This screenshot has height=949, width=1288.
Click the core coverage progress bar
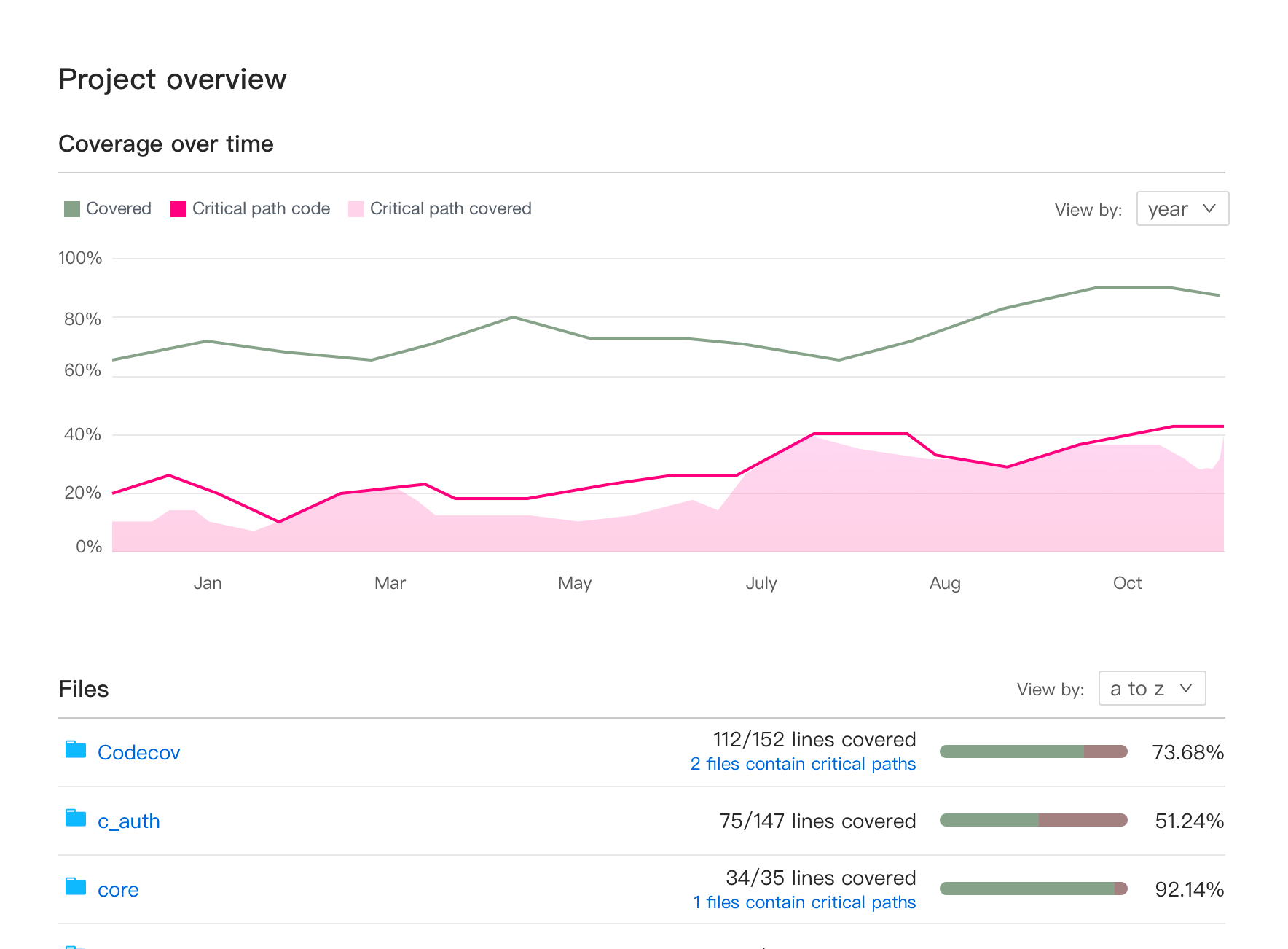[x=1034, y=889]
